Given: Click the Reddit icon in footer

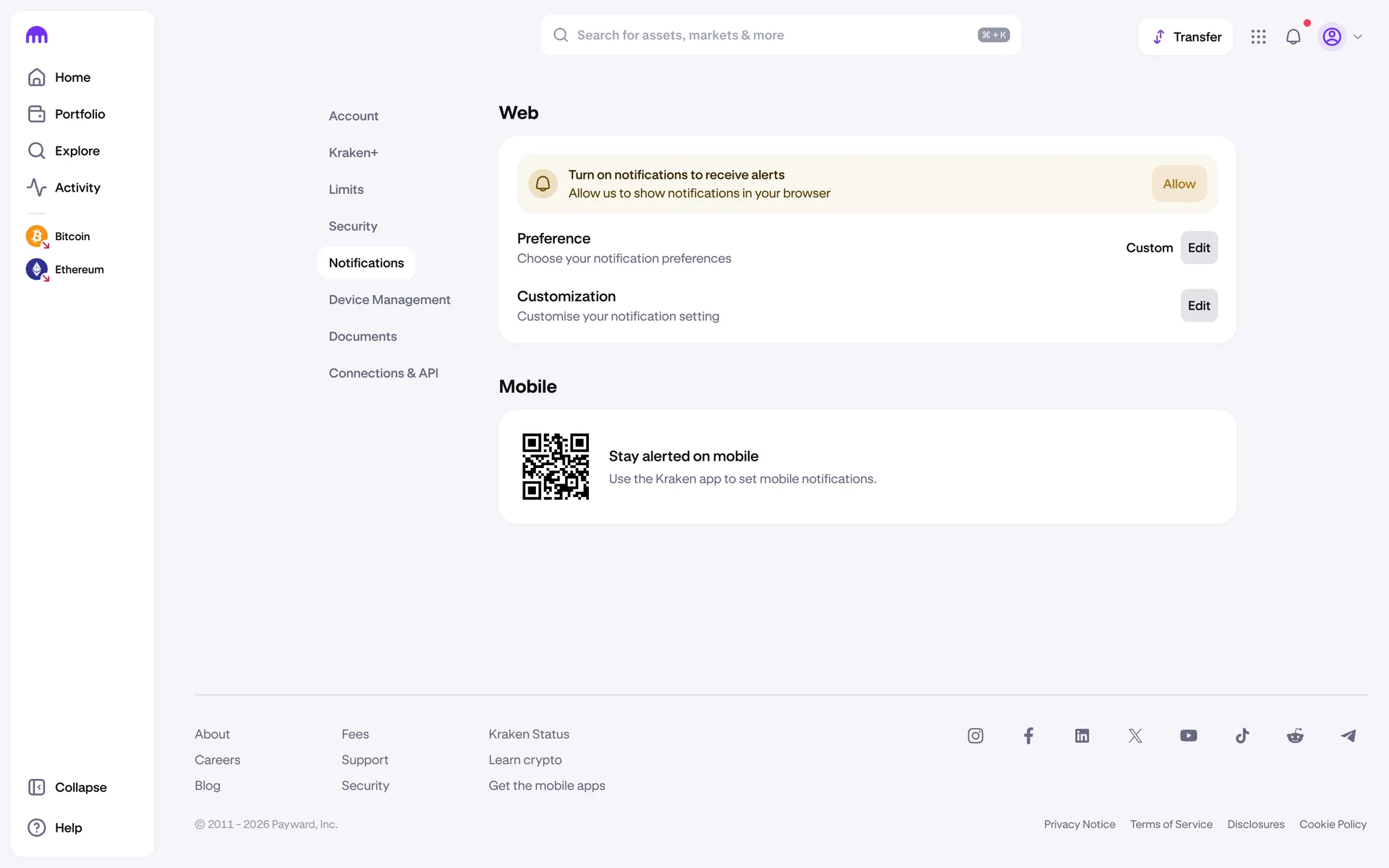Looking at the screenshot, I should pyautogui.click(x=1295, y=736).
